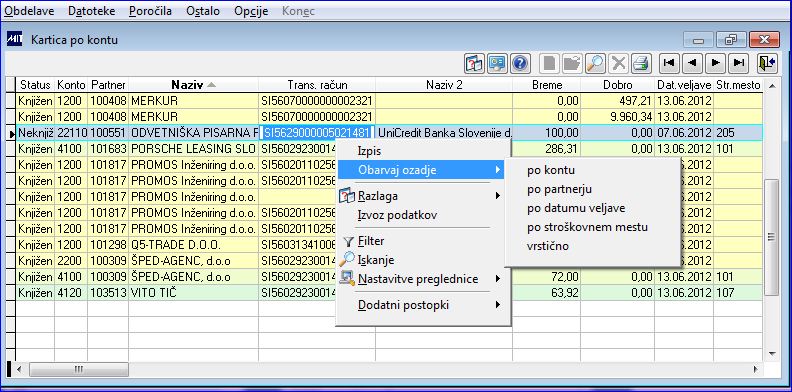Image resolution: width=792 pixels, height=392 pixels.
Task: Click the row pointer beside the Neknjiž row
Action: [11, 133]
